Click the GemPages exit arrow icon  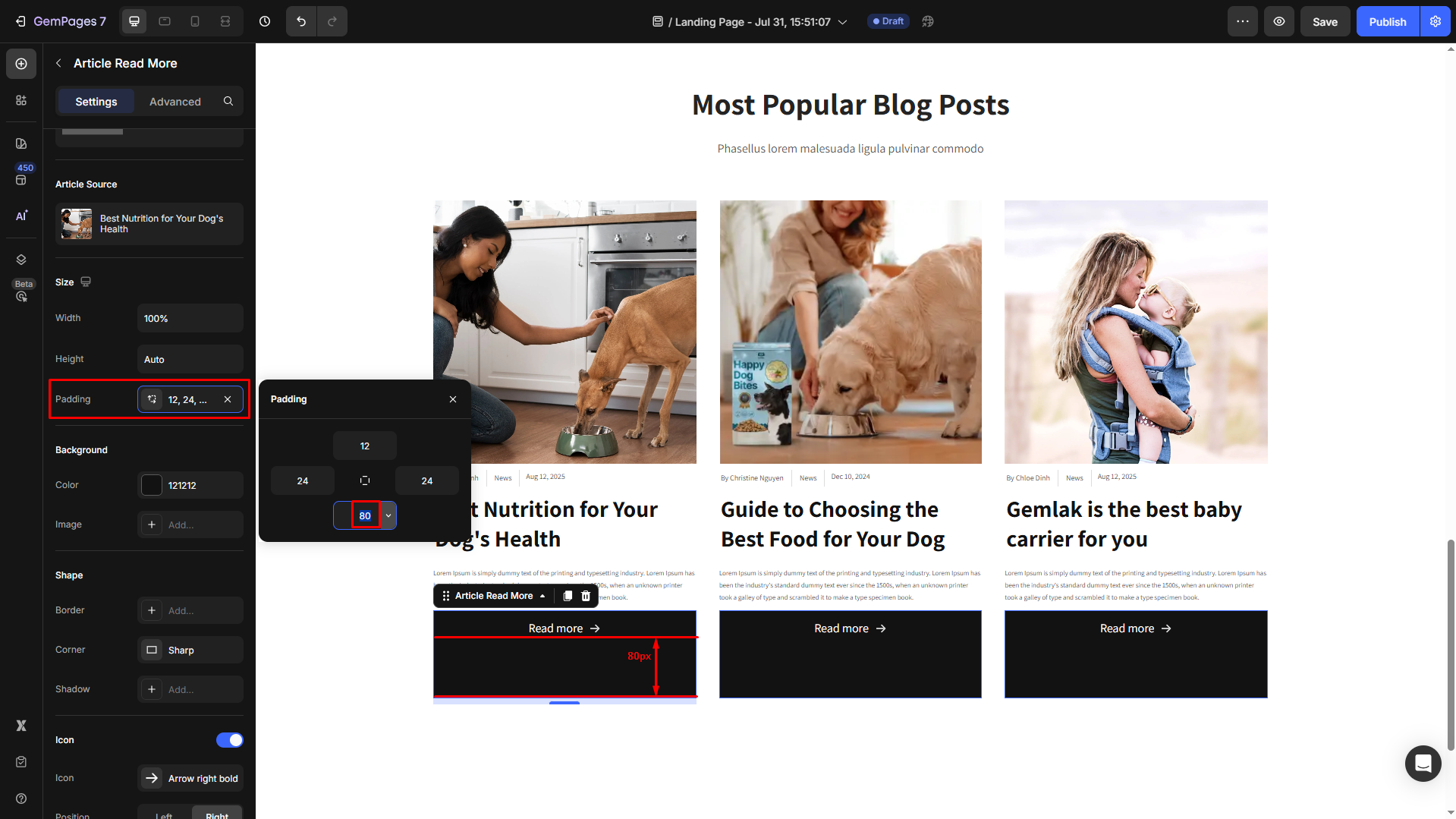[x=20, y=21]
